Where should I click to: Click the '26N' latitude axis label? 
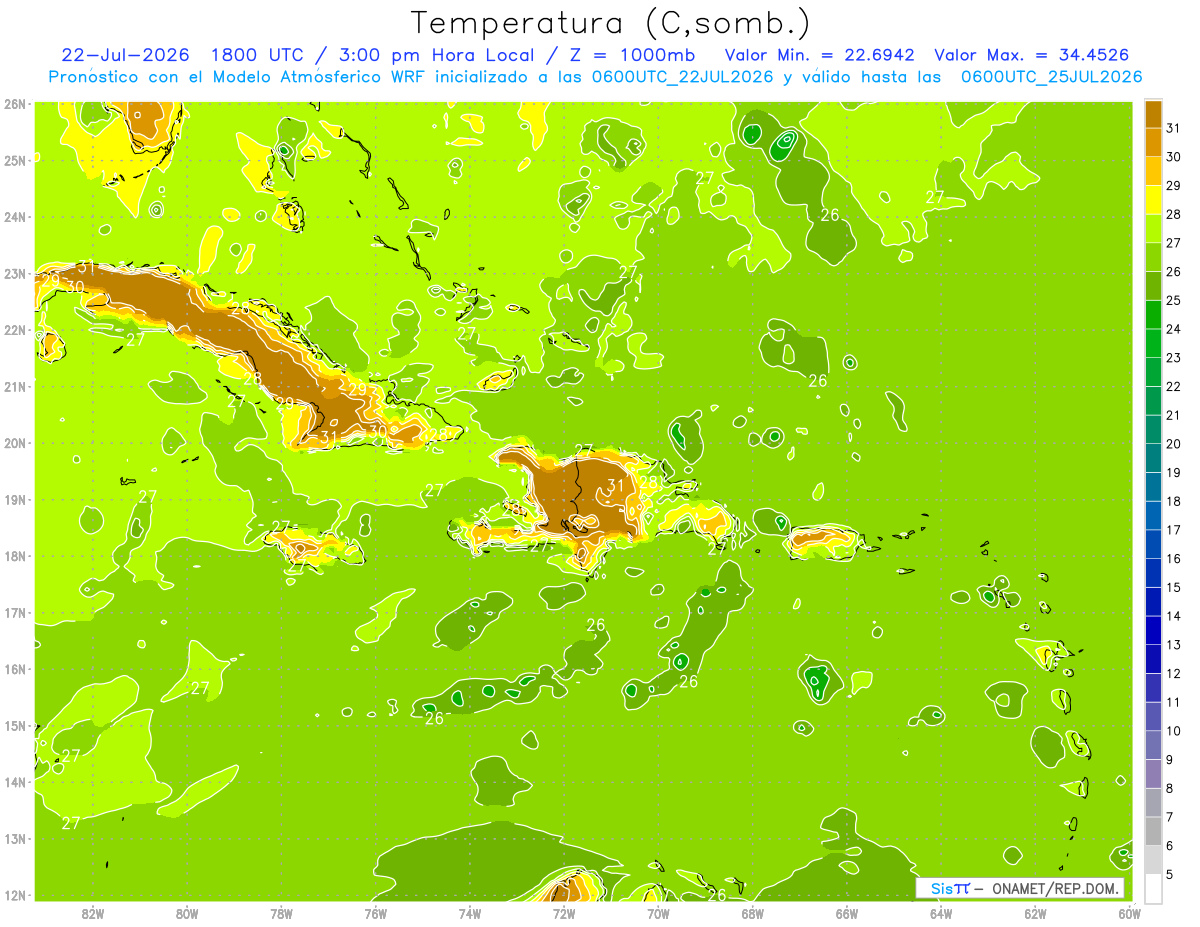tap(14, 104)
